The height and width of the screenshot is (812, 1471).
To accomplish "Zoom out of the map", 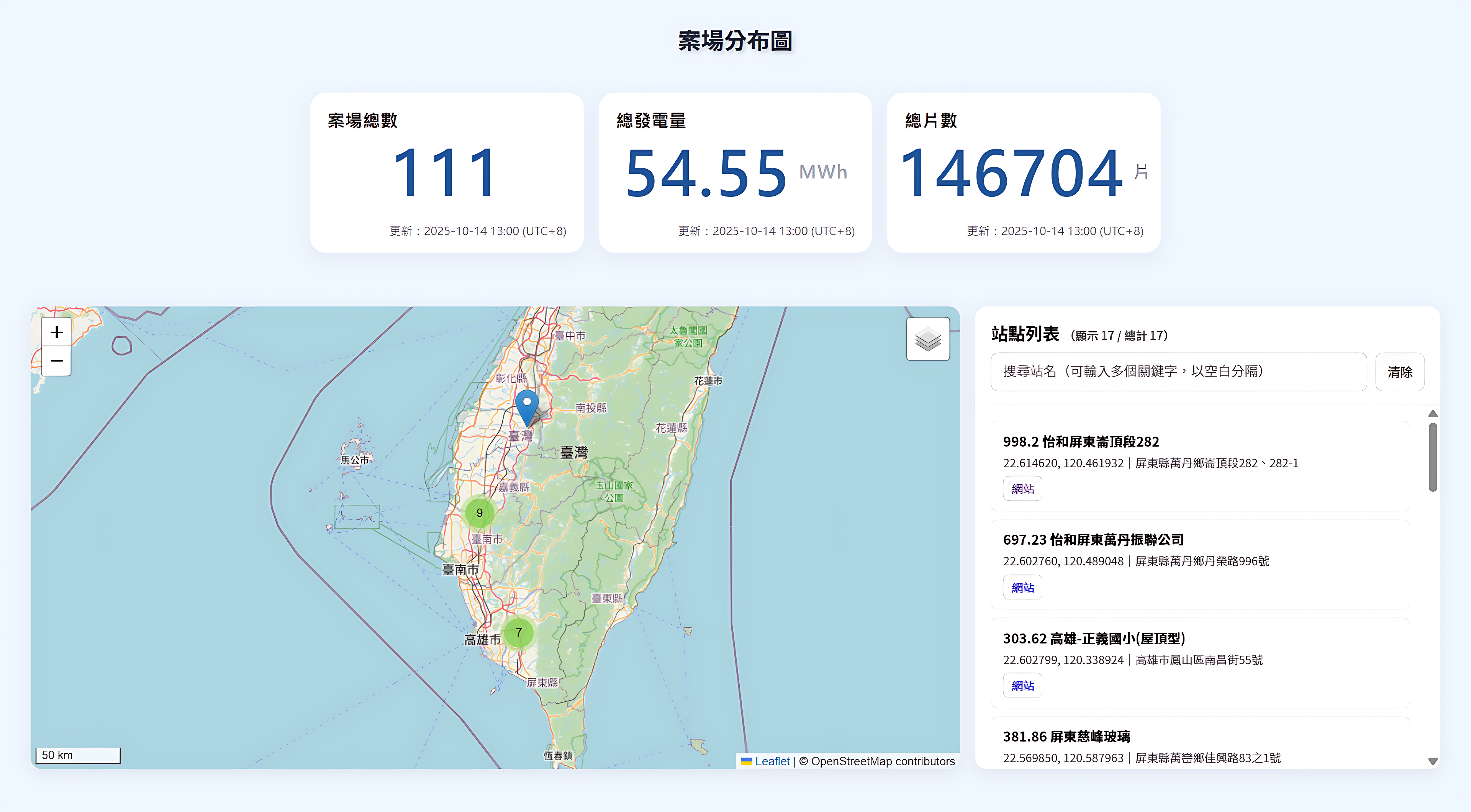I will tap(56, 361).
